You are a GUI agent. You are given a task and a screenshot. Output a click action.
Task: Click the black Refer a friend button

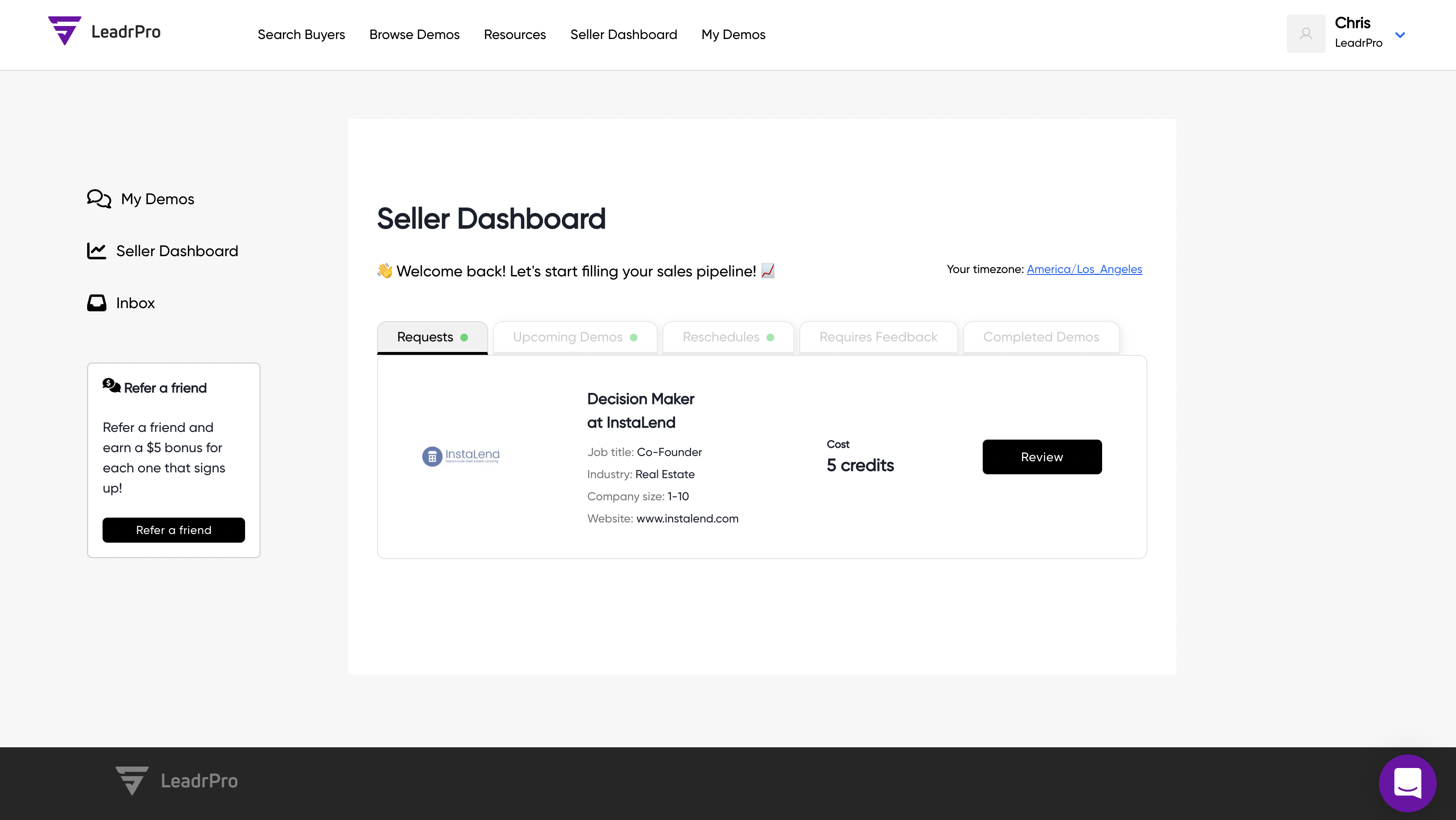[173, 530]
